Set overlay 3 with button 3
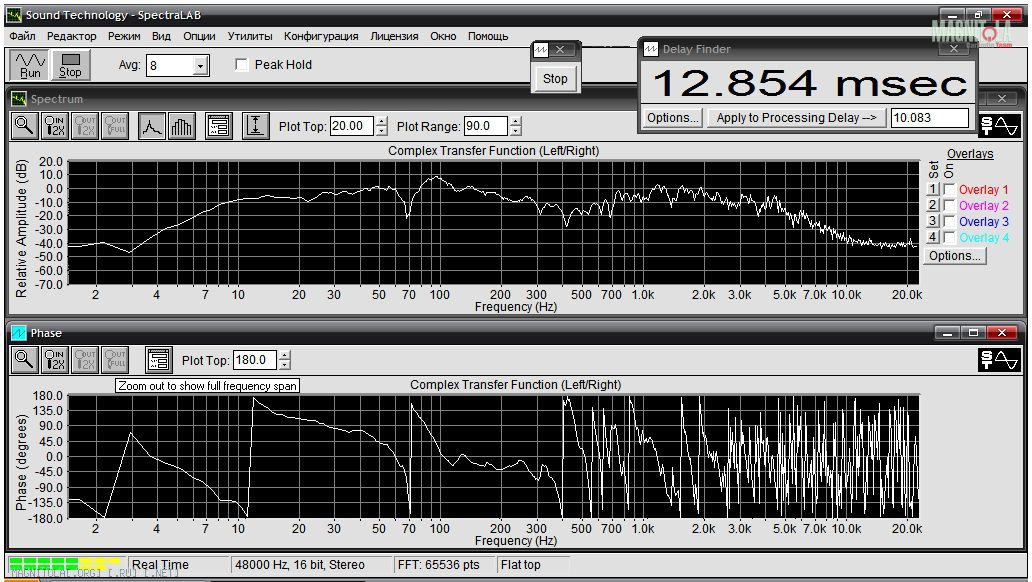Screen dimensions: 1032x582 932,221
